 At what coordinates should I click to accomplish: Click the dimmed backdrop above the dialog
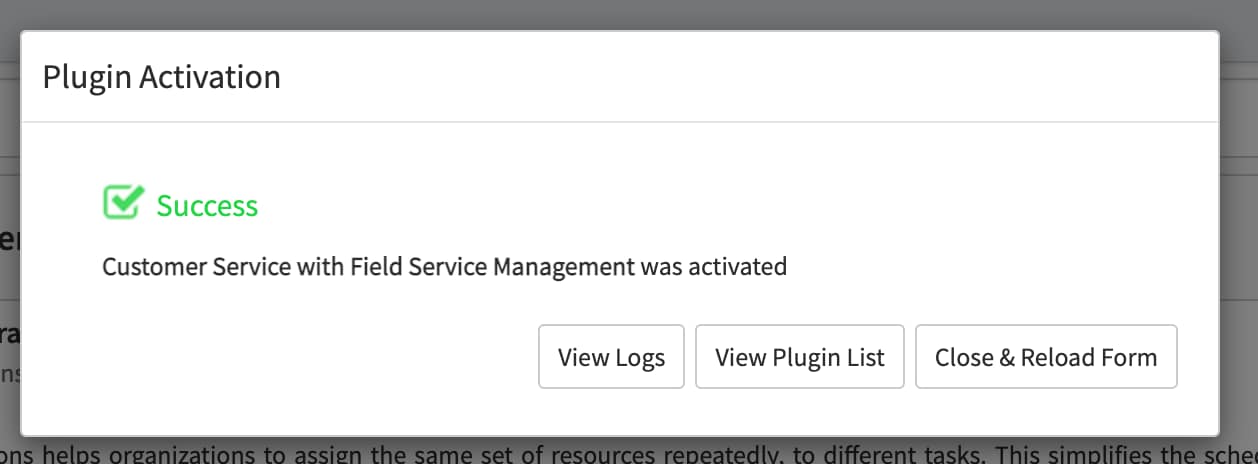629,14
